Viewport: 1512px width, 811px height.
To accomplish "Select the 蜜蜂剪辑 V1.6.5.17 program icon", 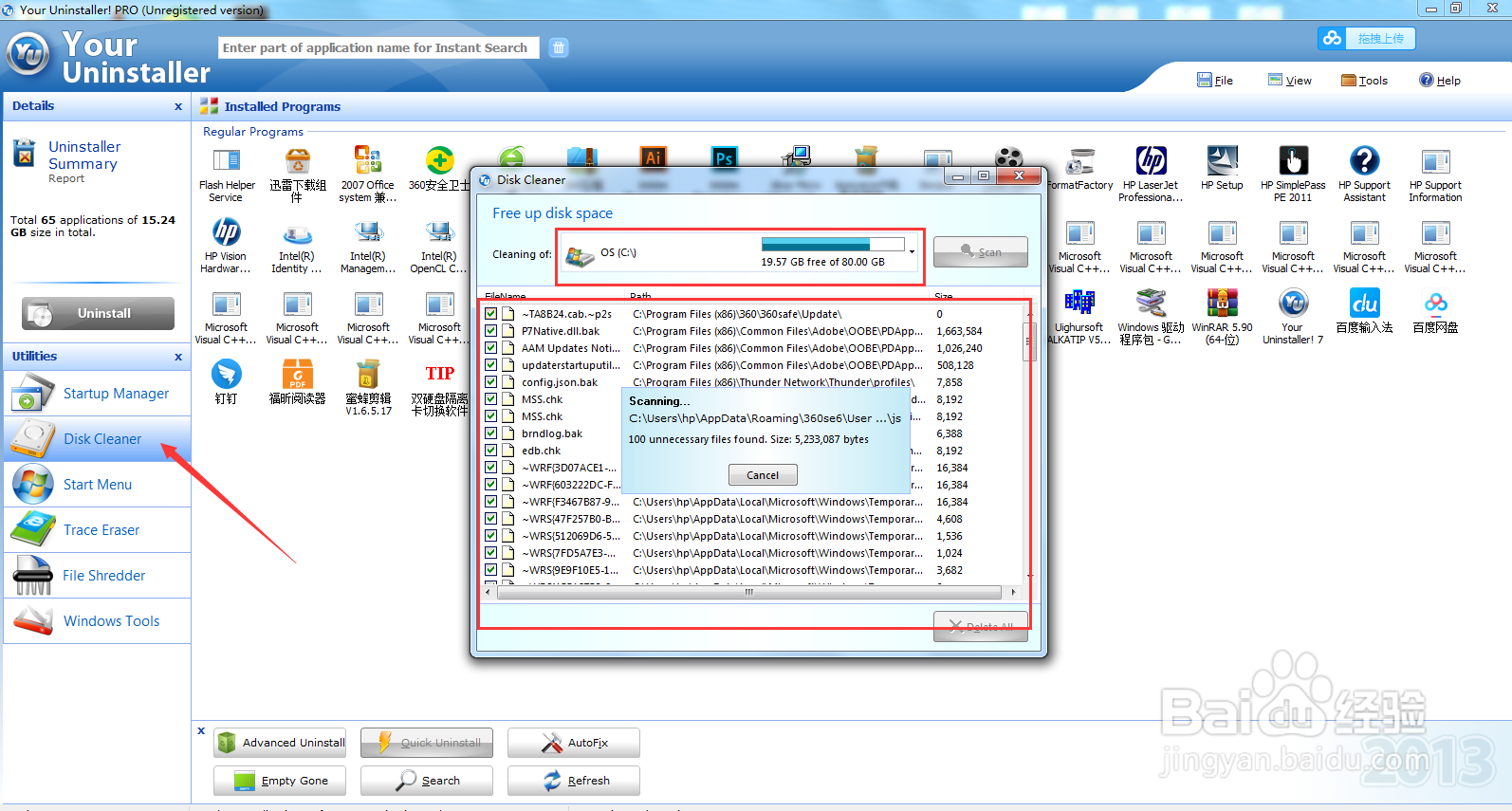I will coord(368,388).
